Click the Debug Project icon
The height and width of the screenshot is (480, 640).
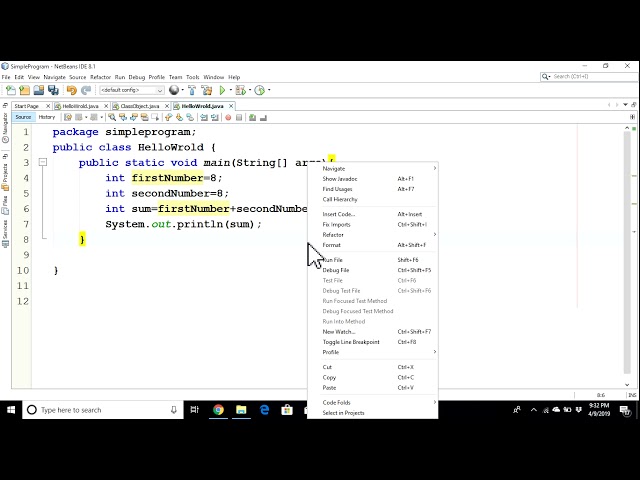(240, 90)
